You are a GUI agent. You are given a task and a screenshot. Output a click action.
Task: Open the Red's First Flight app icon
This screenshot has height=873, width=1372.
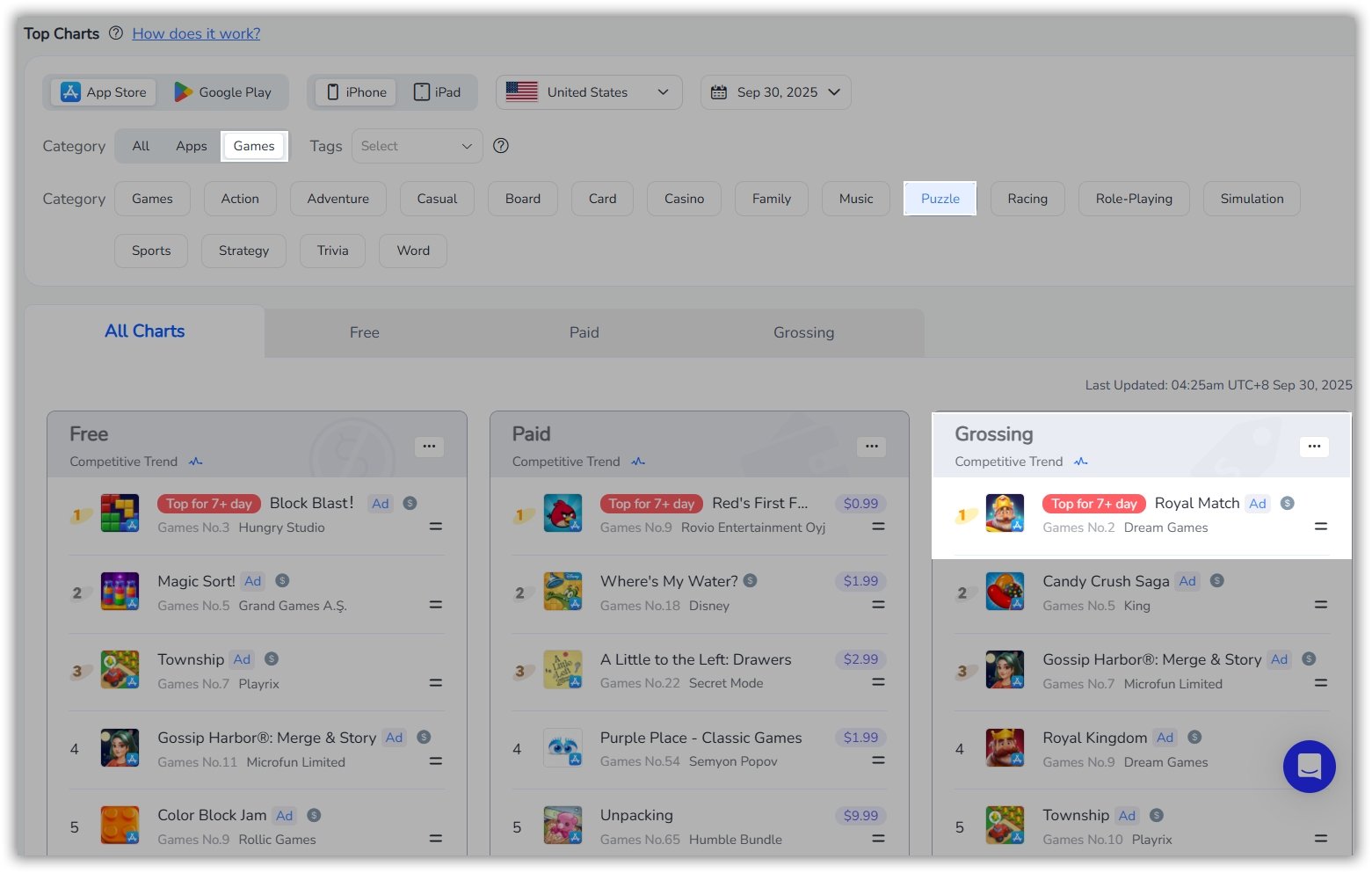[x=563, y=513]
